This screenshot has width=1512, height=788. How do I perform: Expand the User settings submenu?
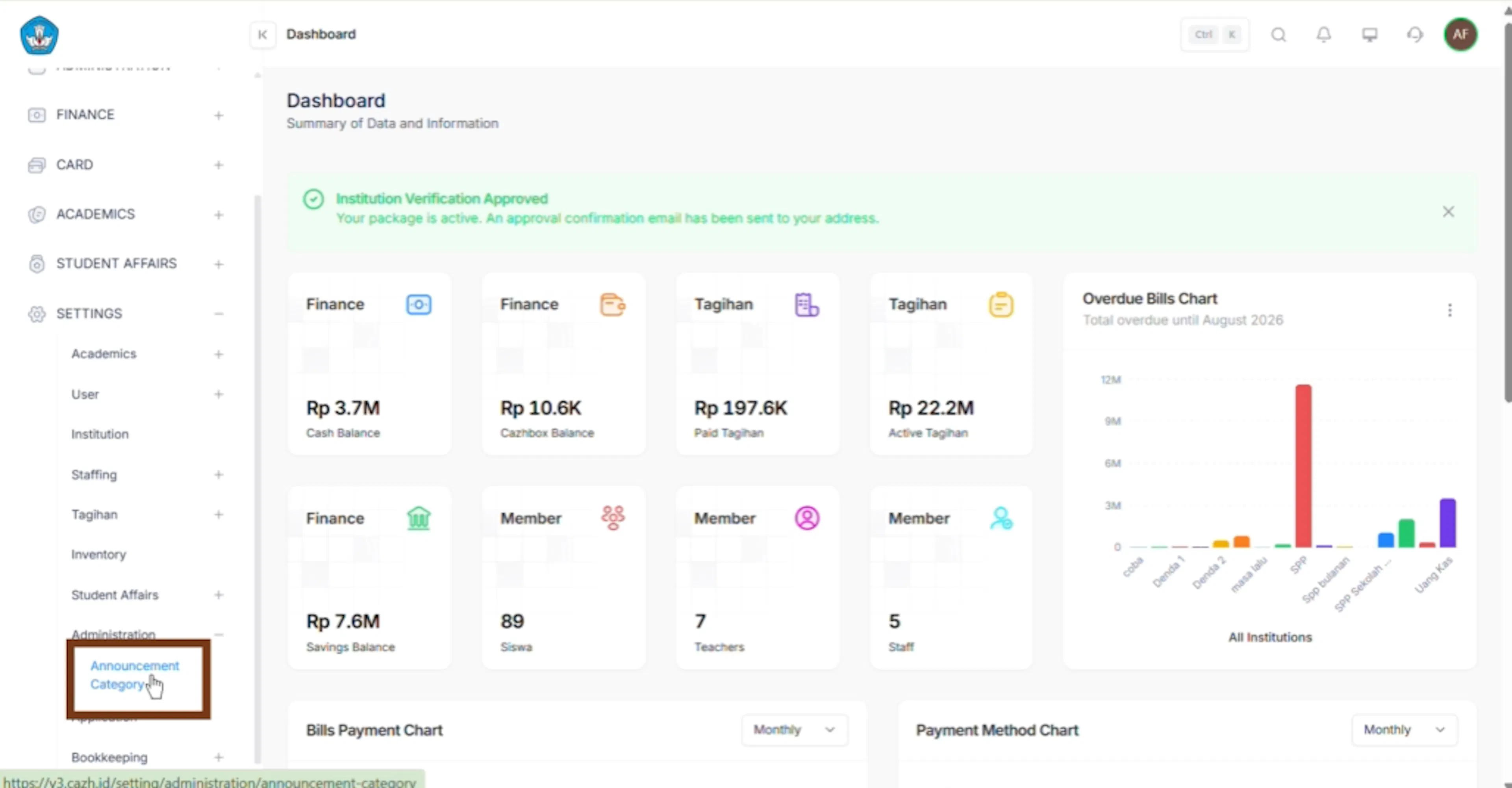(x=219, y=394)
